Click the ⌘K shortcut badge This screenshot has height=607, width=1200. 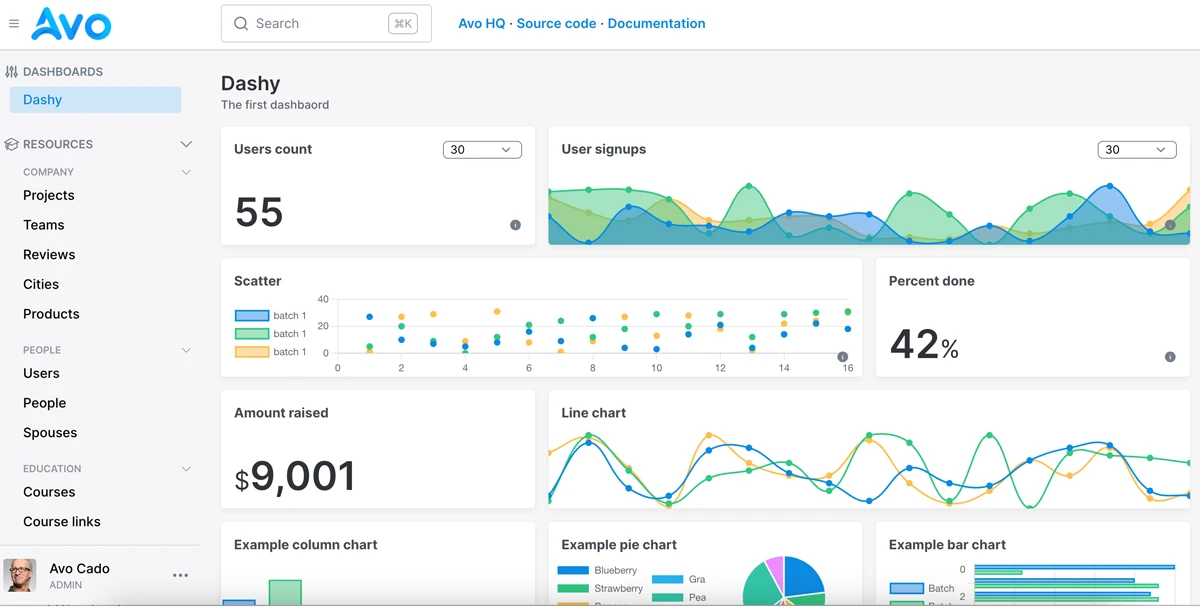coord(403,23)
